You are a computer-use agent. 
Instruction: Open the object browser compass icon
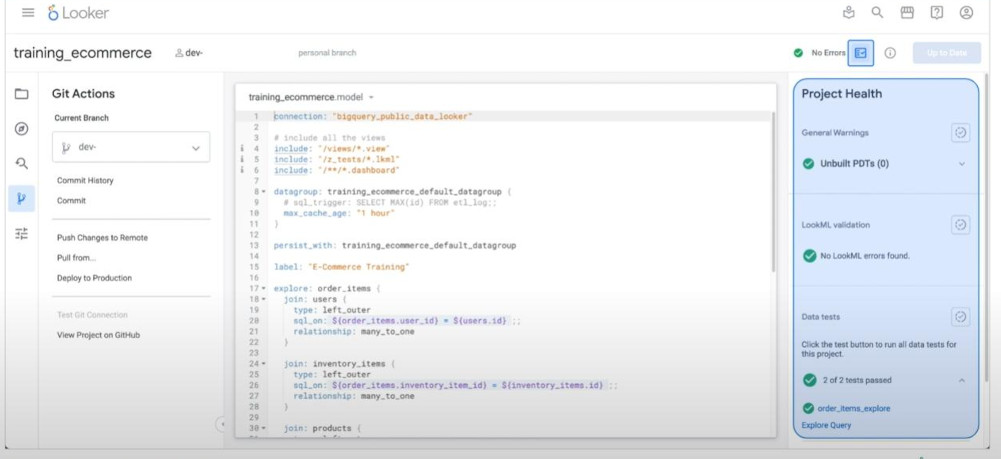pyautogui.click(x=22, y=129)
